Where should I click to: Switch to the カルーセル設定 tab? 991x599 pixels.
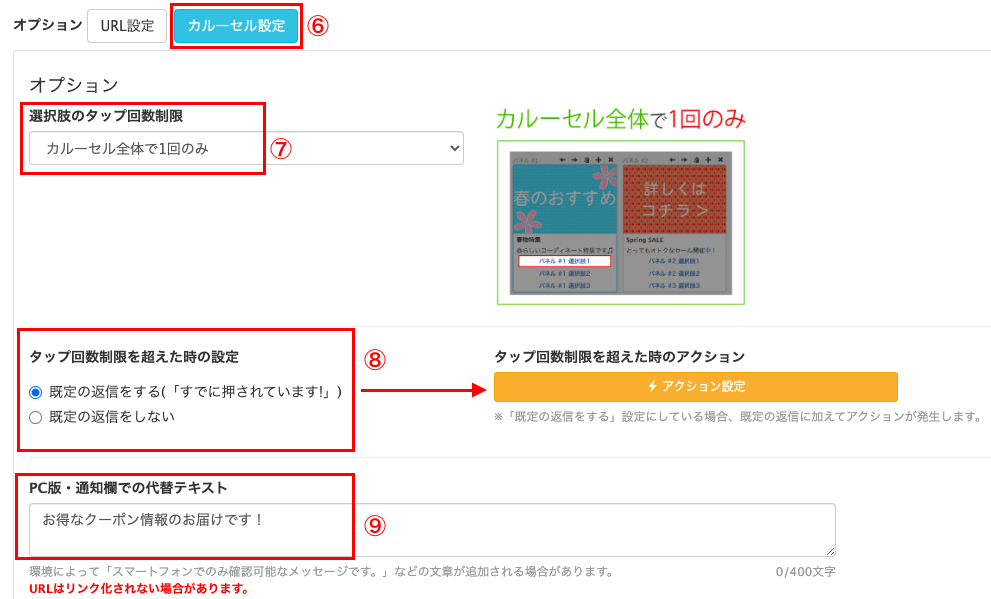tap(236, 26)
